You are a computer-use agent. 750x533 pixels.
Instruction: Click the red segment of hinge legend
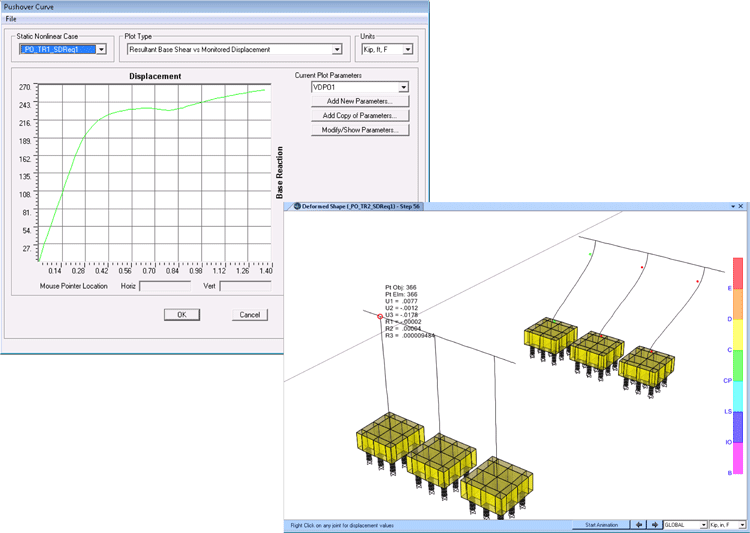pos(738,272)
